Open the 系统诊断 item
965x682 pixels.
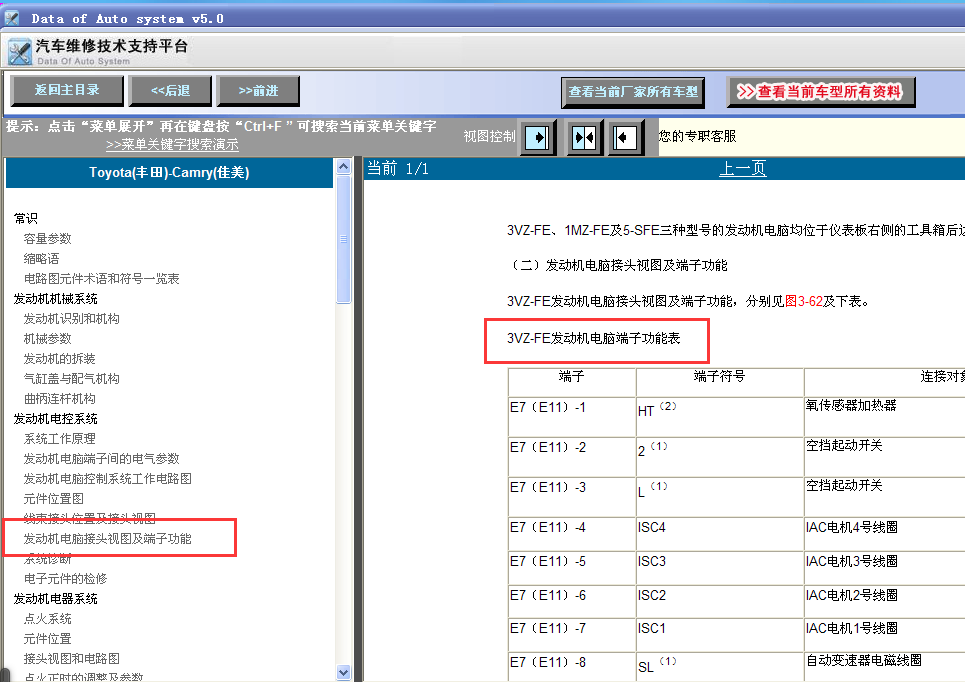pyautogui.click(x=47, y=559)
